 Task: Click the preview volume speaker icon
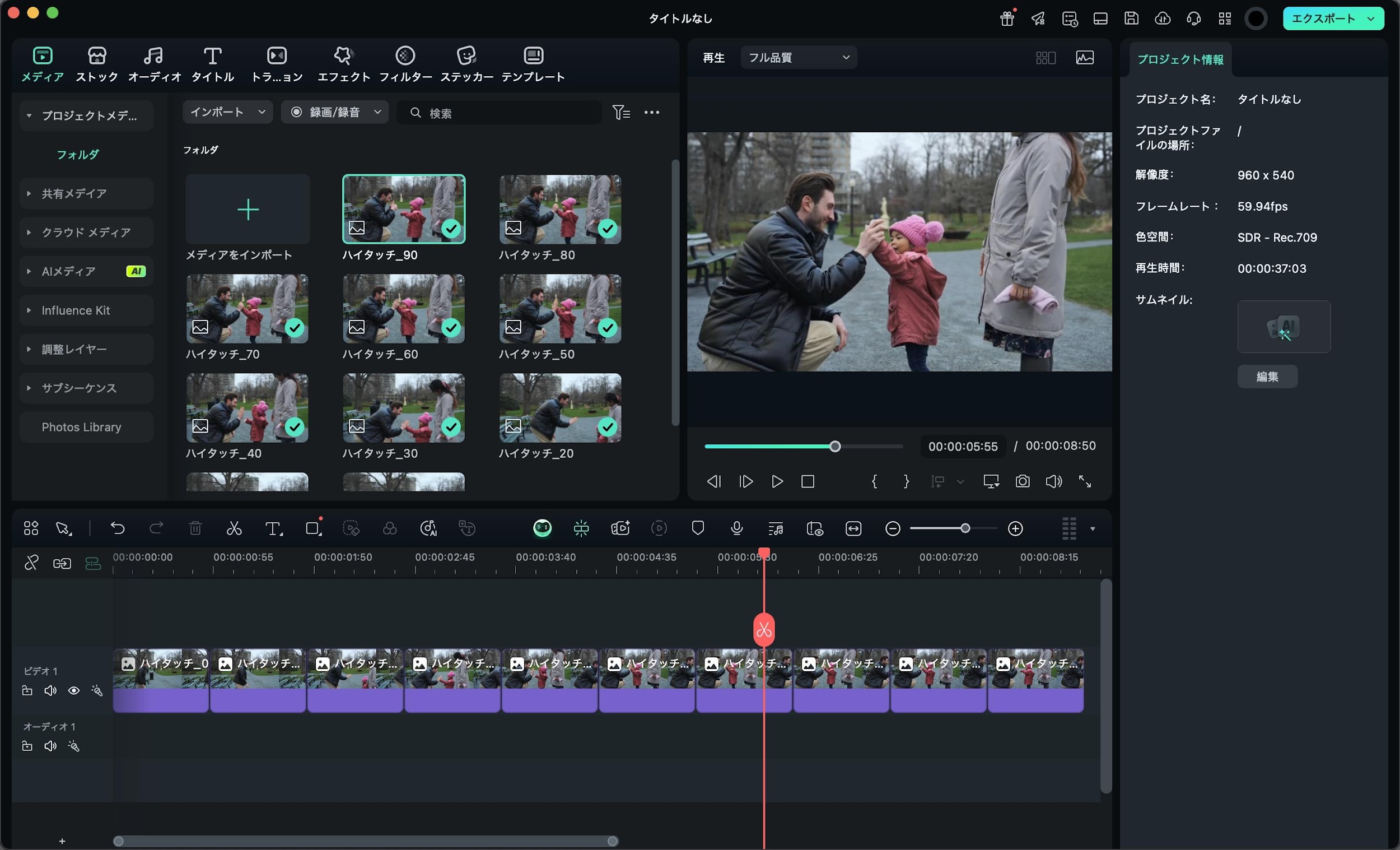click(1053, 481)
